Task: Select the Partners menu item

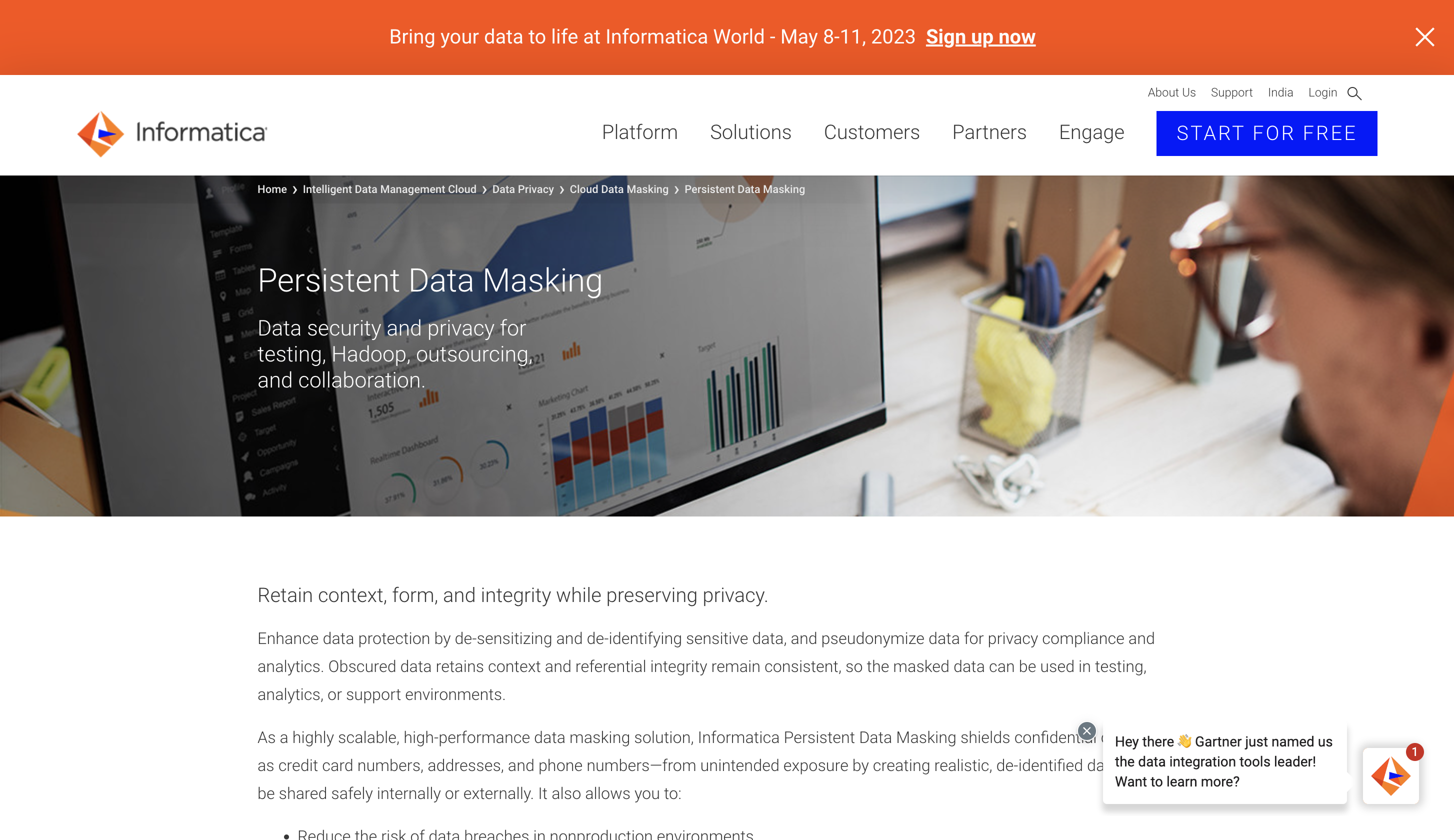Action: pyautogui.click(x=989, y=132)
